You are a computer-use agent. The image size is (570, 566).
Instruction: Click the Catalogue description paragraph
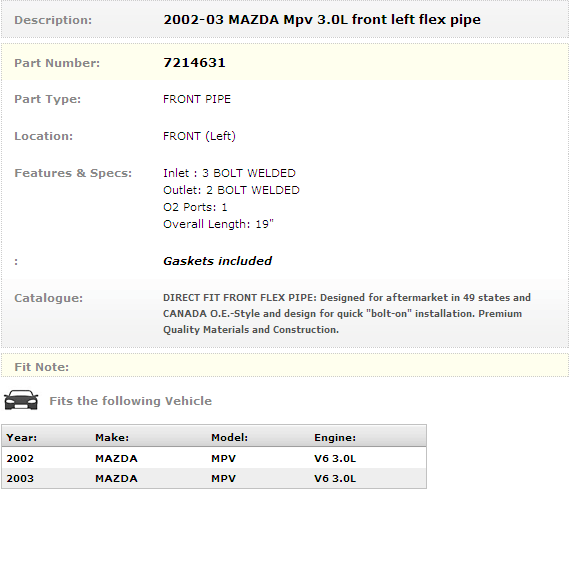pos(347,314)
